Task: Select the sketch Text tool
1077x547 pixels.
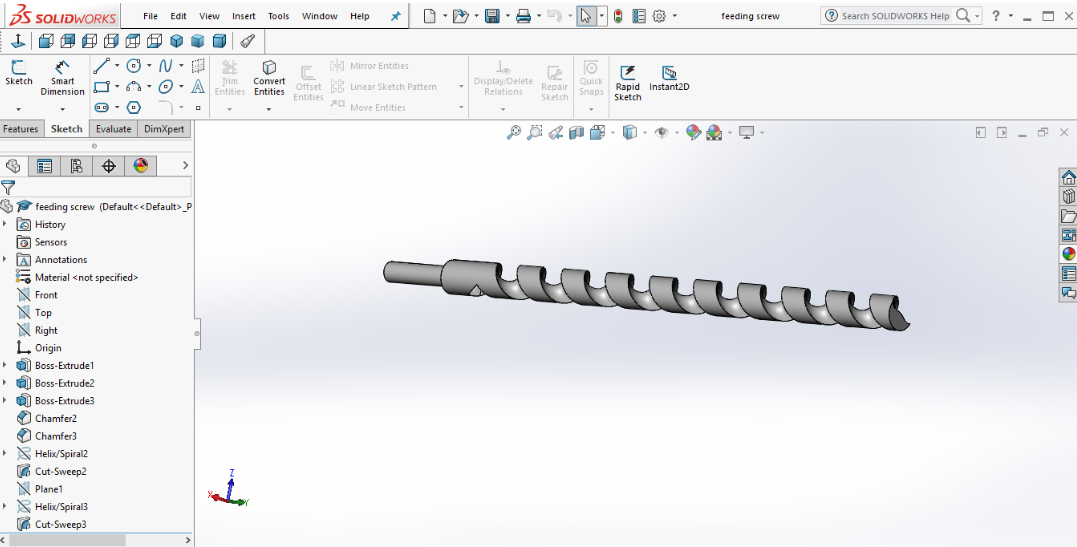Action: point(198,87)
